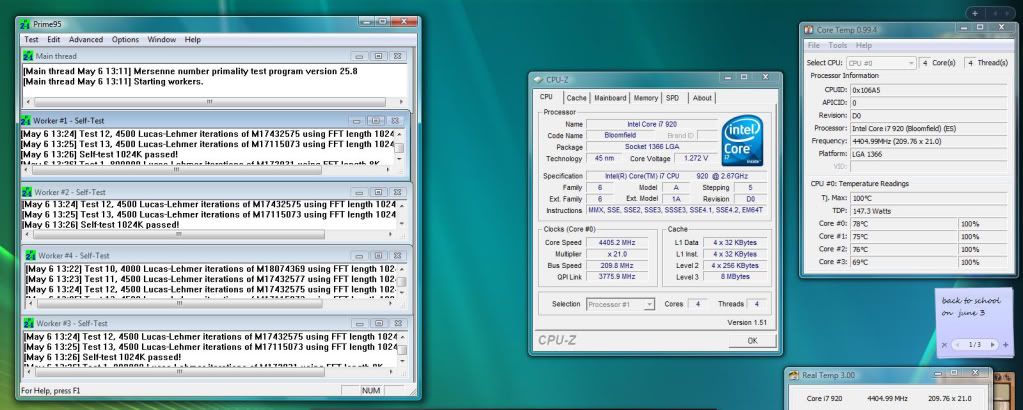Switch to the Mainboard tab in CPU-Z
The width and height of the screenshot is (1023, 410).
tap(610, 98)
